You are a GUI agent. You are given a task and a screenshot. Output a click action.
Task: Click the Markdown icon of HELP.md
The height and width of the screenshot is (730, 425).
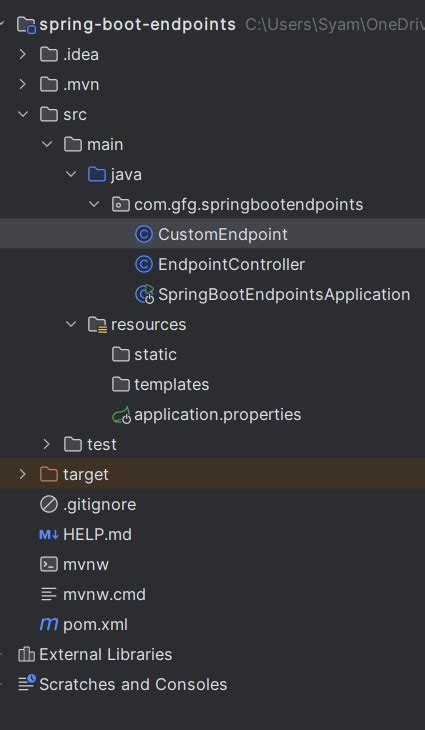(49, 534)
